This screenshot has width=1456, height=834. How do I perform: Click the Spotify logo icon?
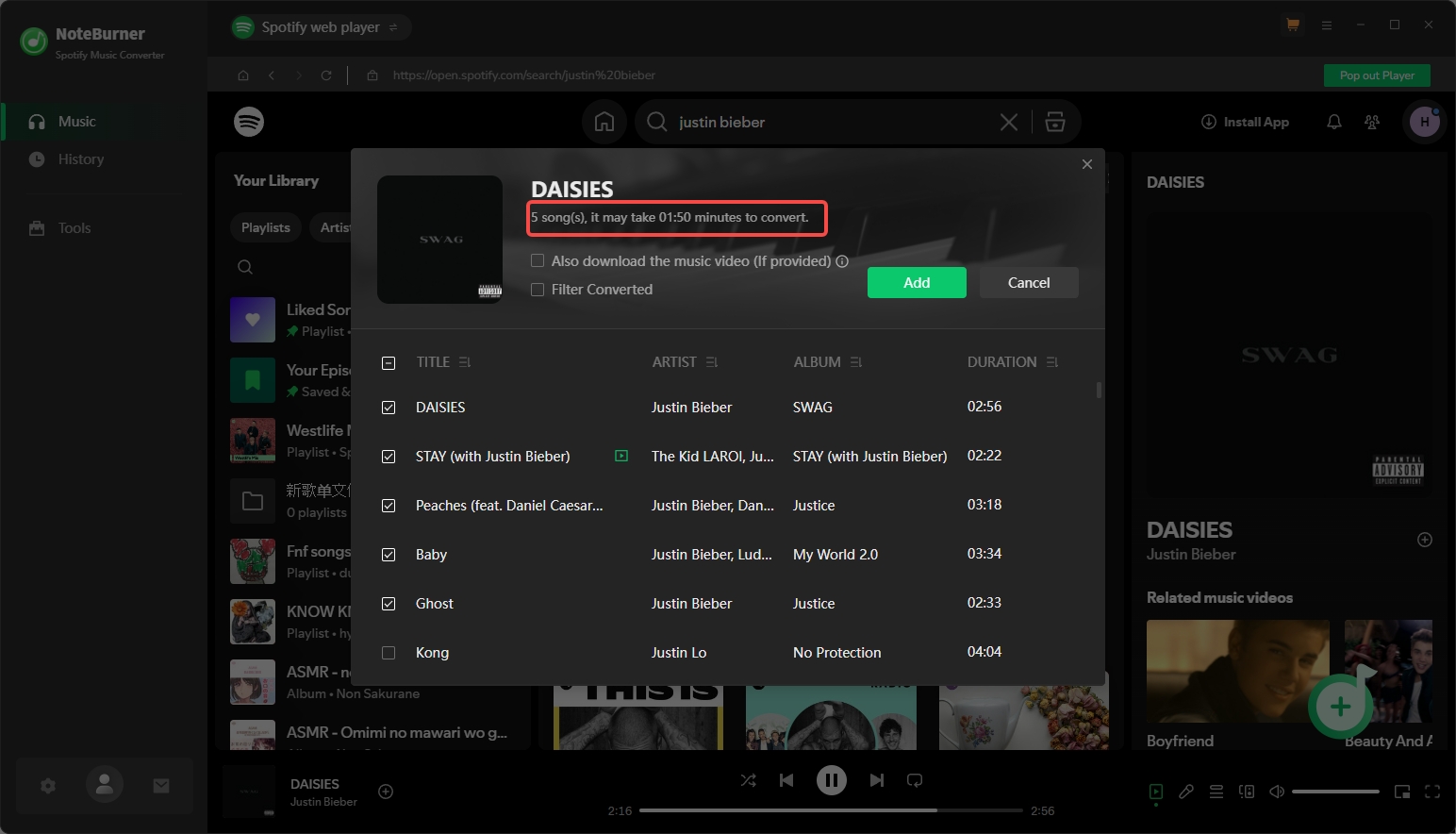(249, 122)
